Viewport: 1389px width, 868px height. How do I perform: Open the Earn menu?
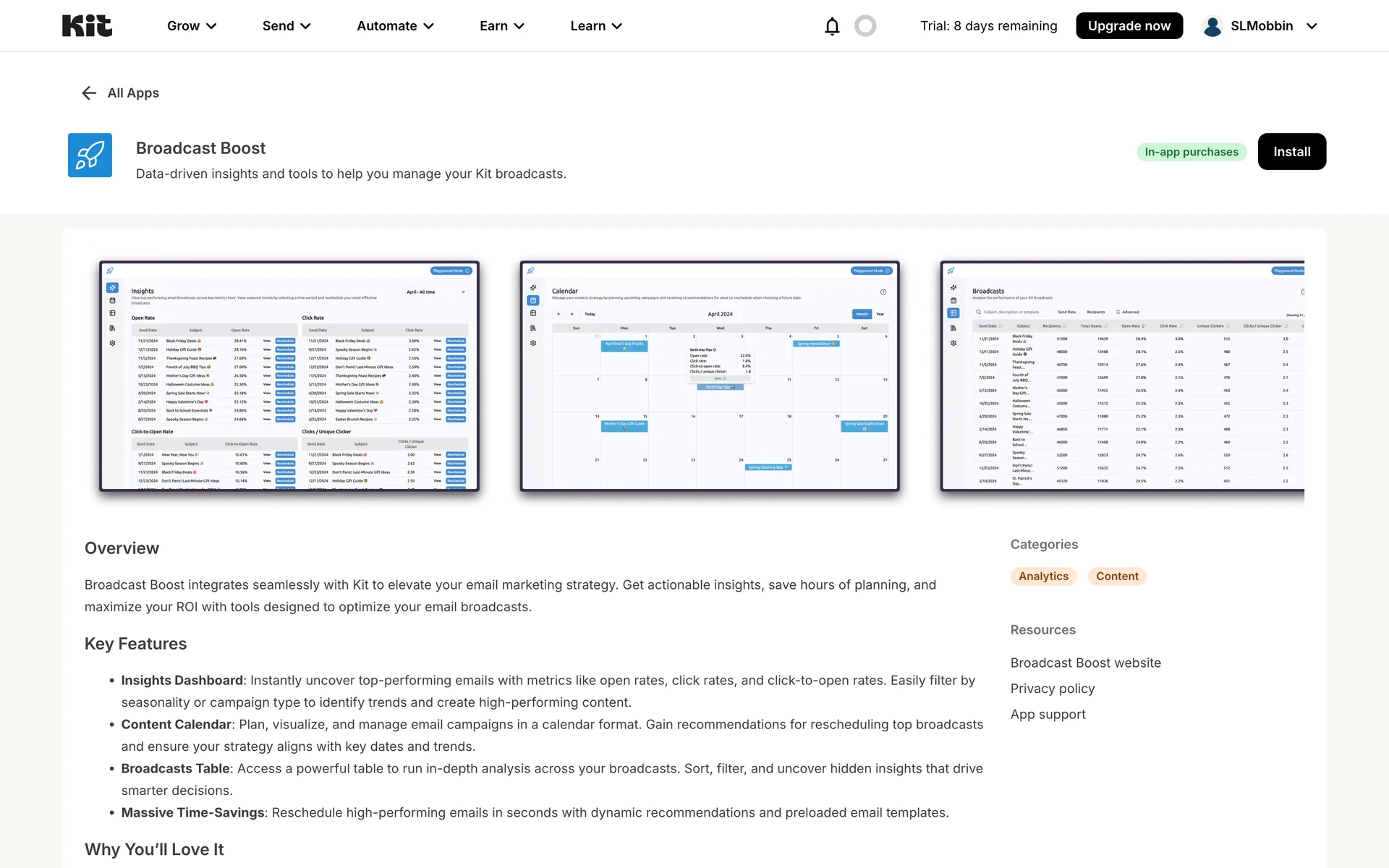501,26
